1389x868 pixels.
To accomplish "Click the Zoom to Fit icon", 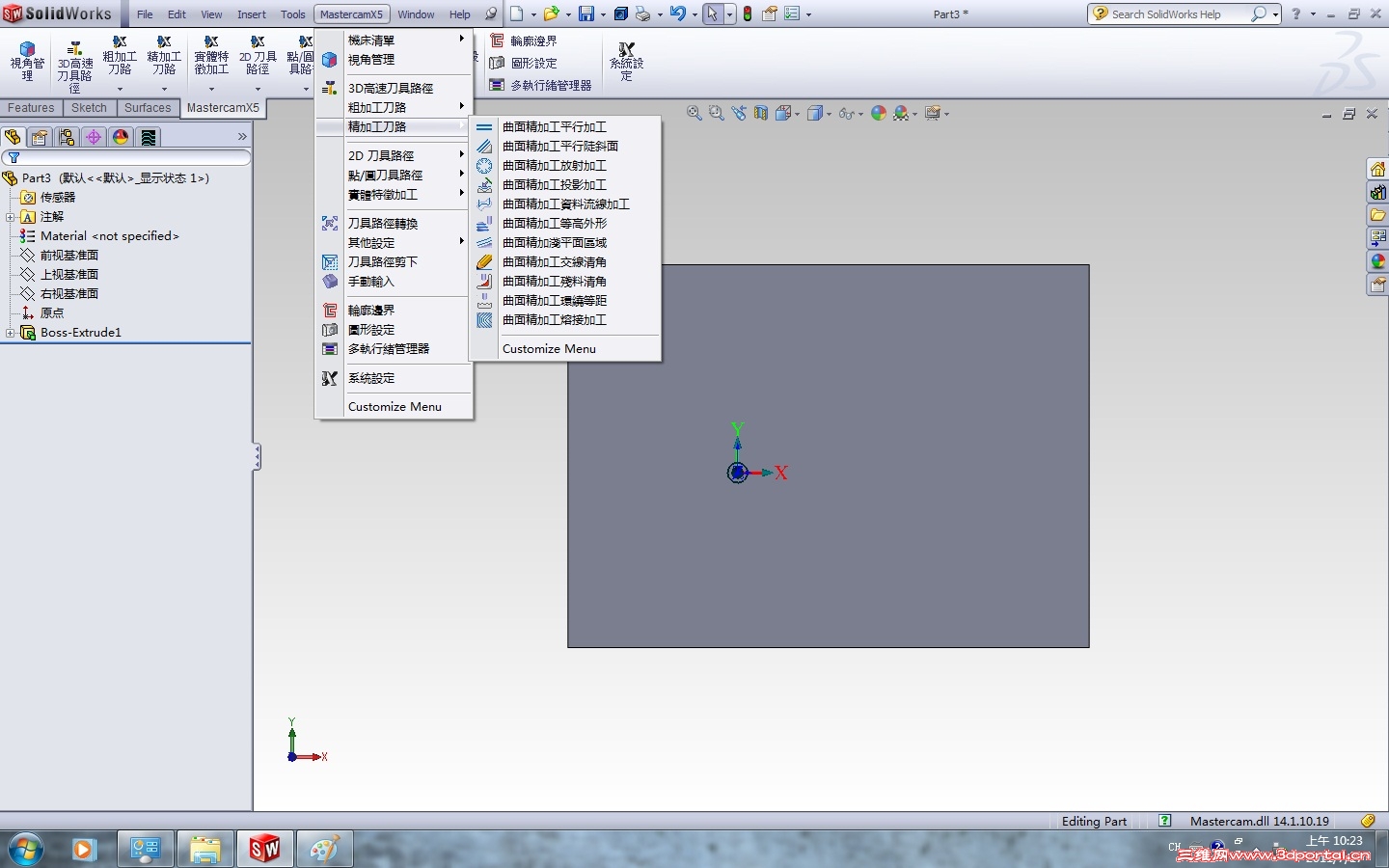I will pos(694,113).
